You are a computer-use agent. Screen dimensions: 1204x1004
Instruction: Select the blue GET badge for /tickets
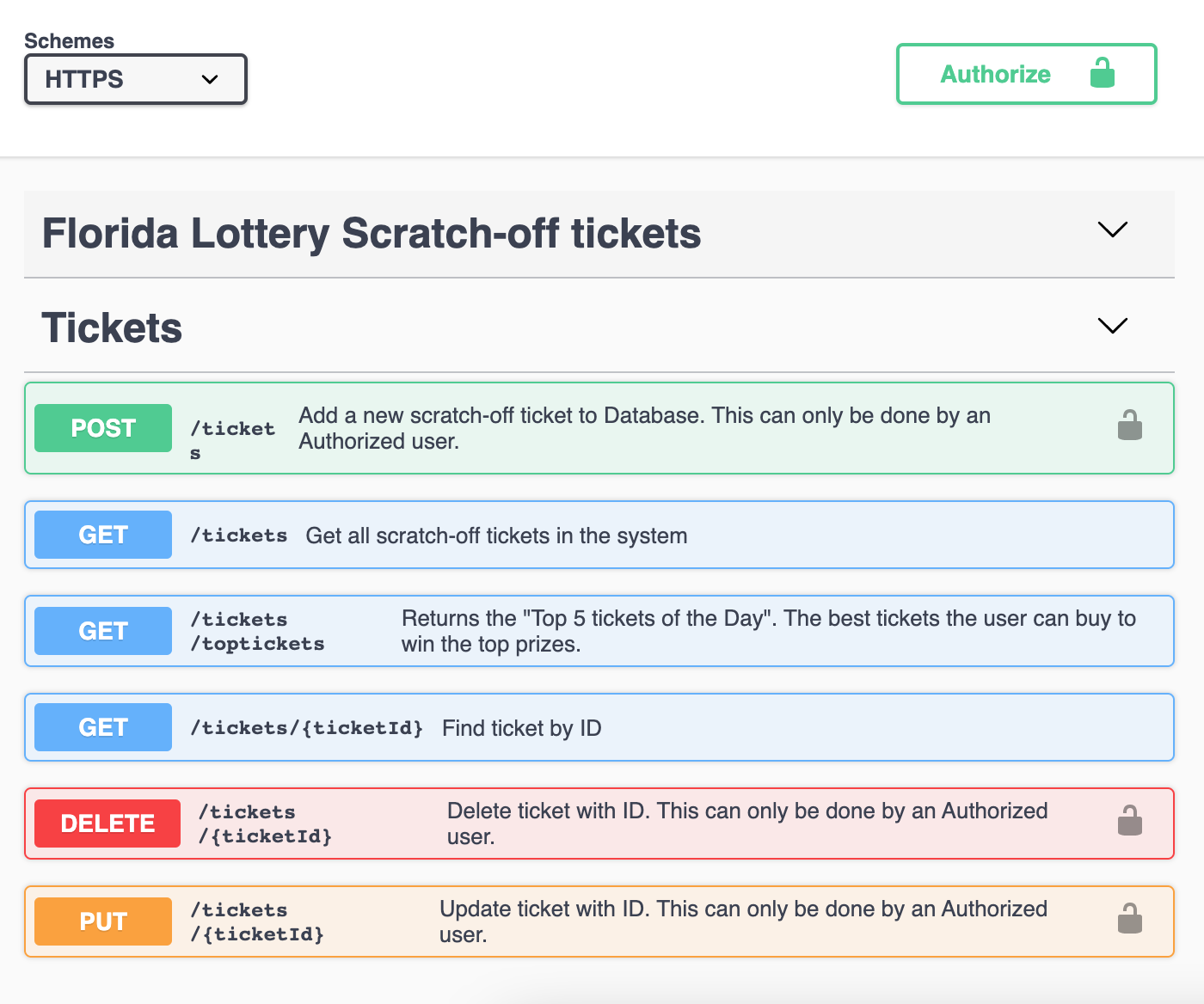[x=102, y=534]
